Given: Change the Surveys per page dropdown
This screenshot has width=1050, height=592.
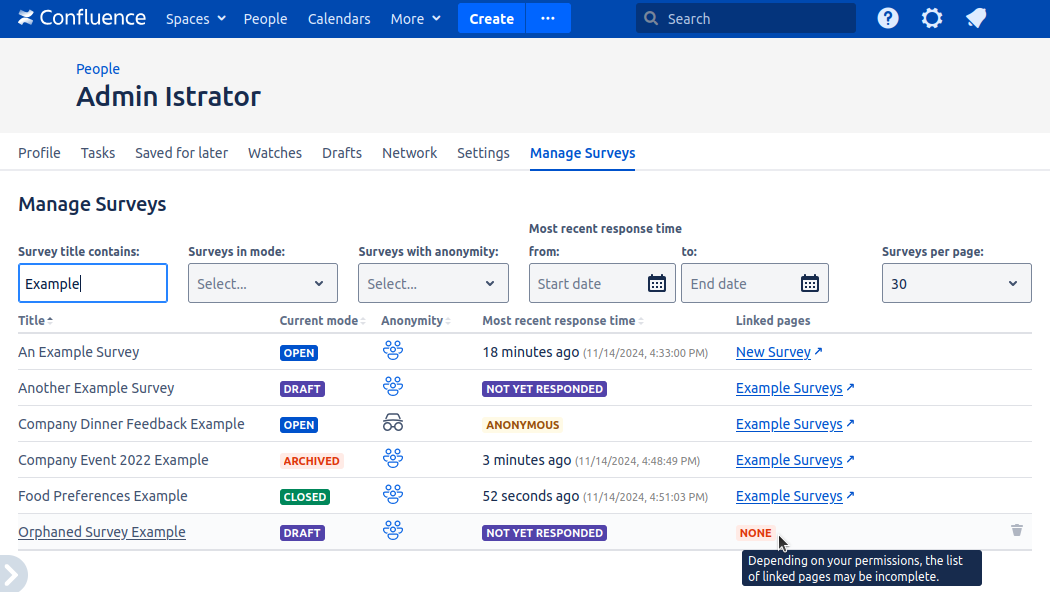Looking at the screenshot, I should click(x=955, y=283).
